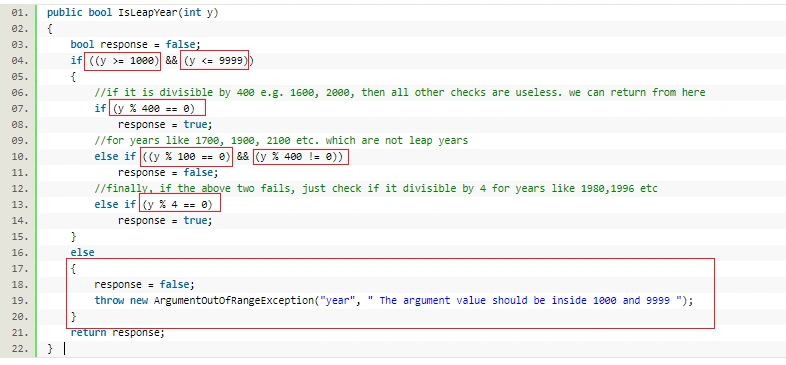Click the "throw new" keywords
Screen dimensions: 786x365
click(121, 301)
